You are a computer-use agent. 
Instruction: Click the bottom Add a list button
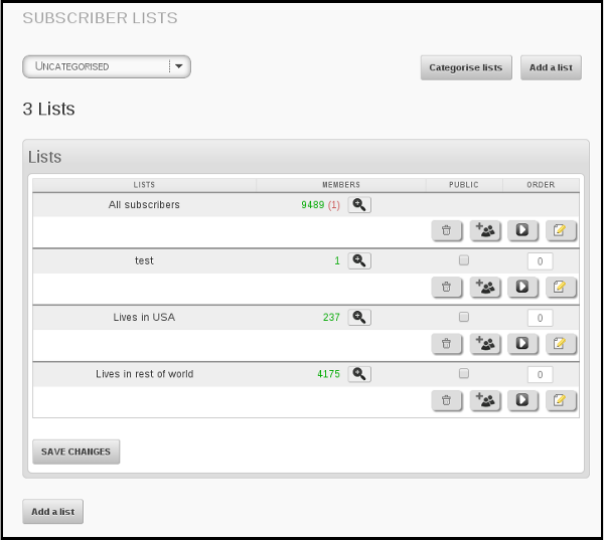point(53,511)
